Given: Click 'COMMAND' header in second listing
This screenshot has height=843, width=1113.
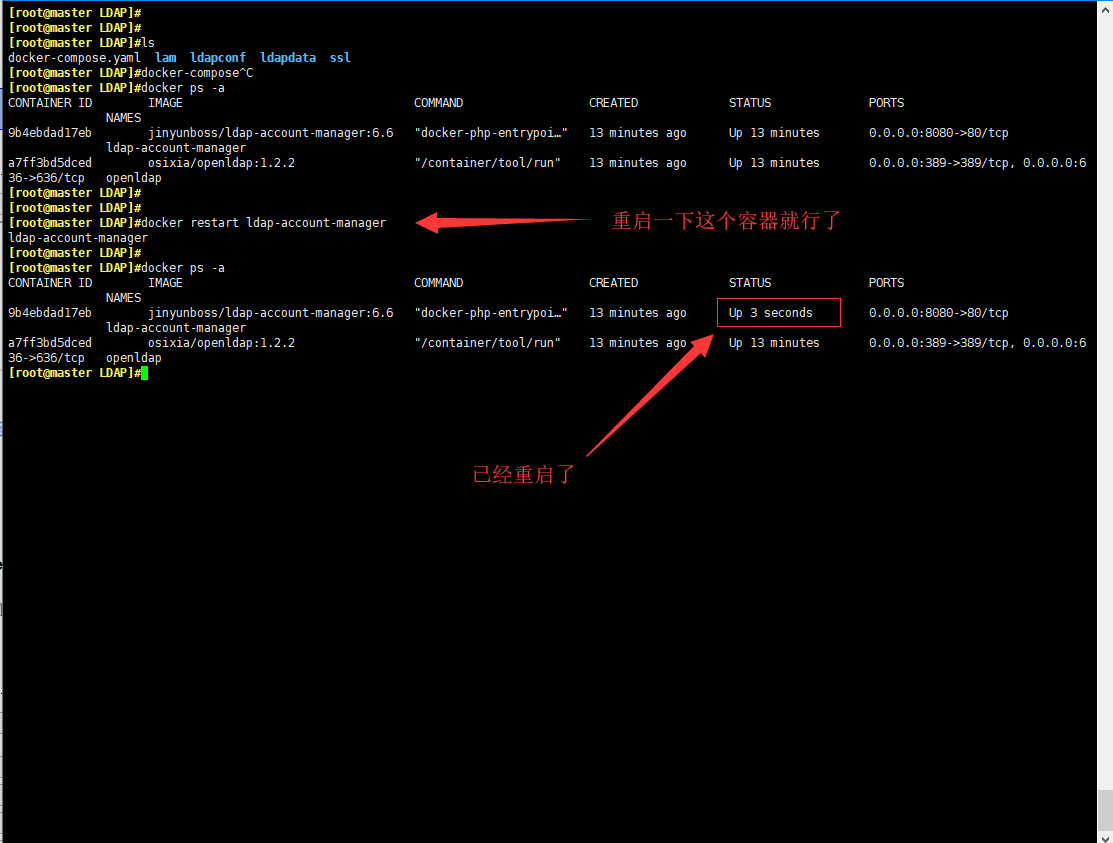Looking at the screenshot, I should pos(439,283).
